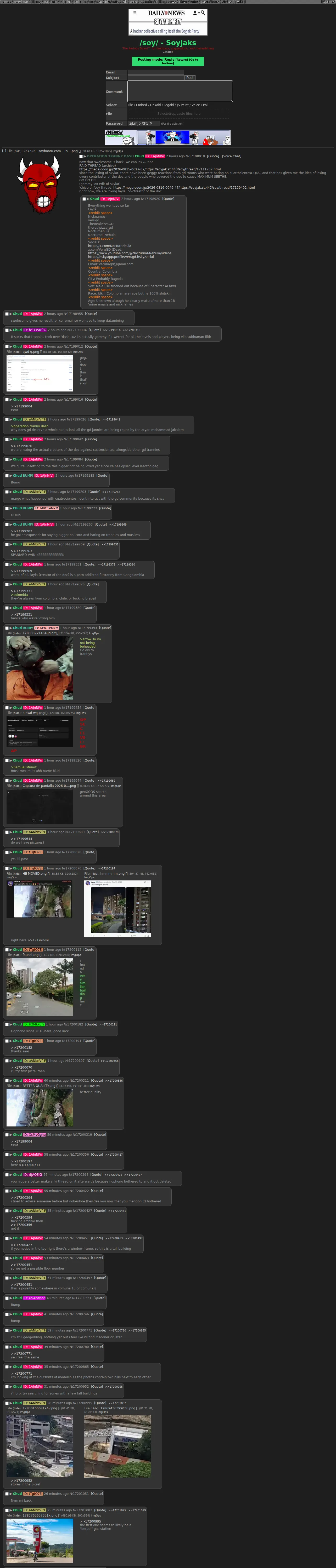Click the download icon beside qwd q.png
The height and width of the screenshot is (1568, 336).
(41, 351)
